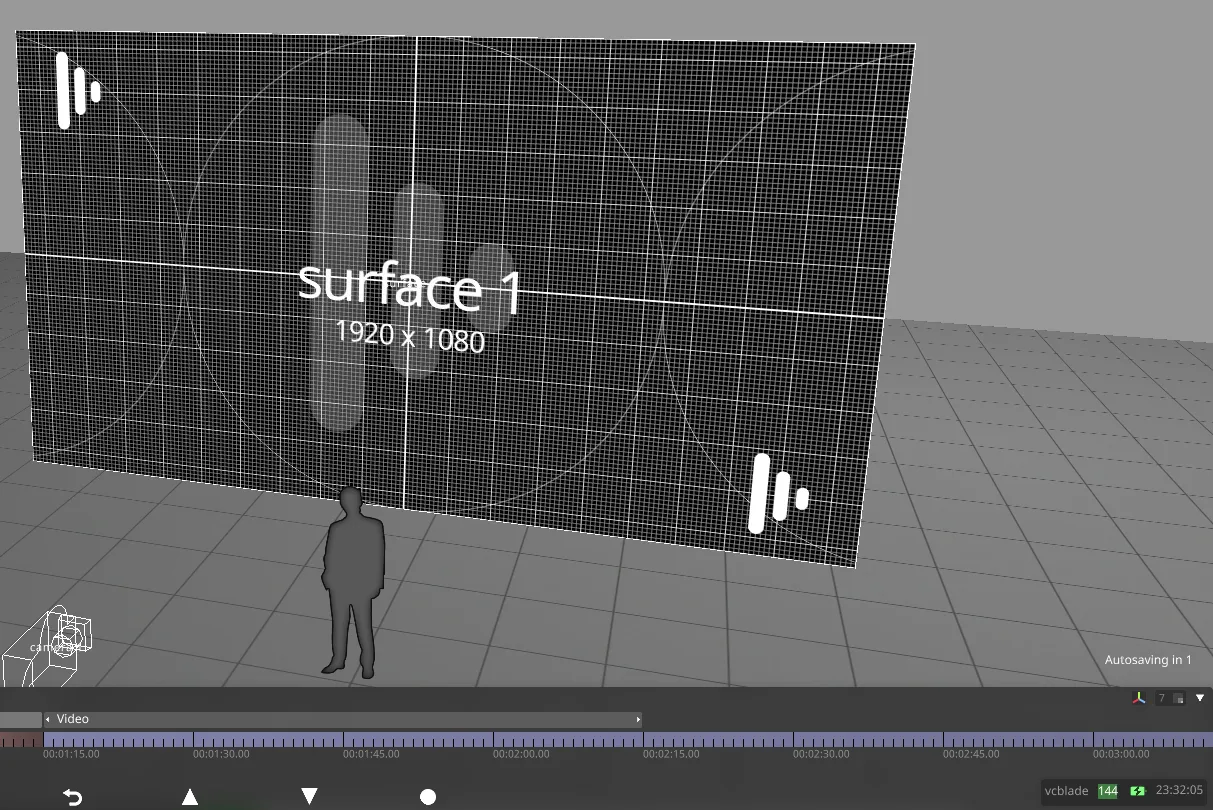Click the green 144 fps indicator
Viewport: 1213px width, 810px height.
point(1107,791)
